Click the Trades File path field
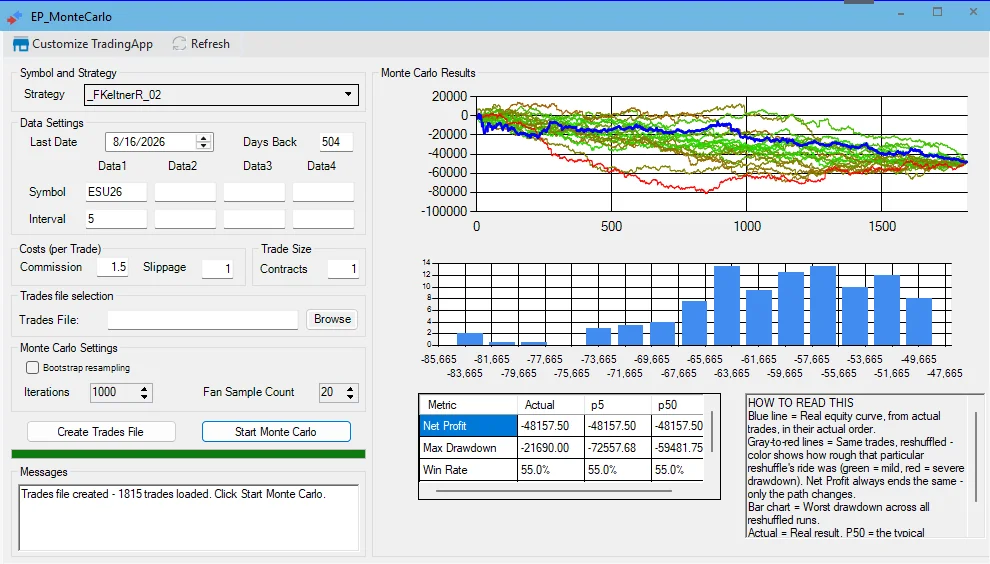990x564 pixels. 203,320
